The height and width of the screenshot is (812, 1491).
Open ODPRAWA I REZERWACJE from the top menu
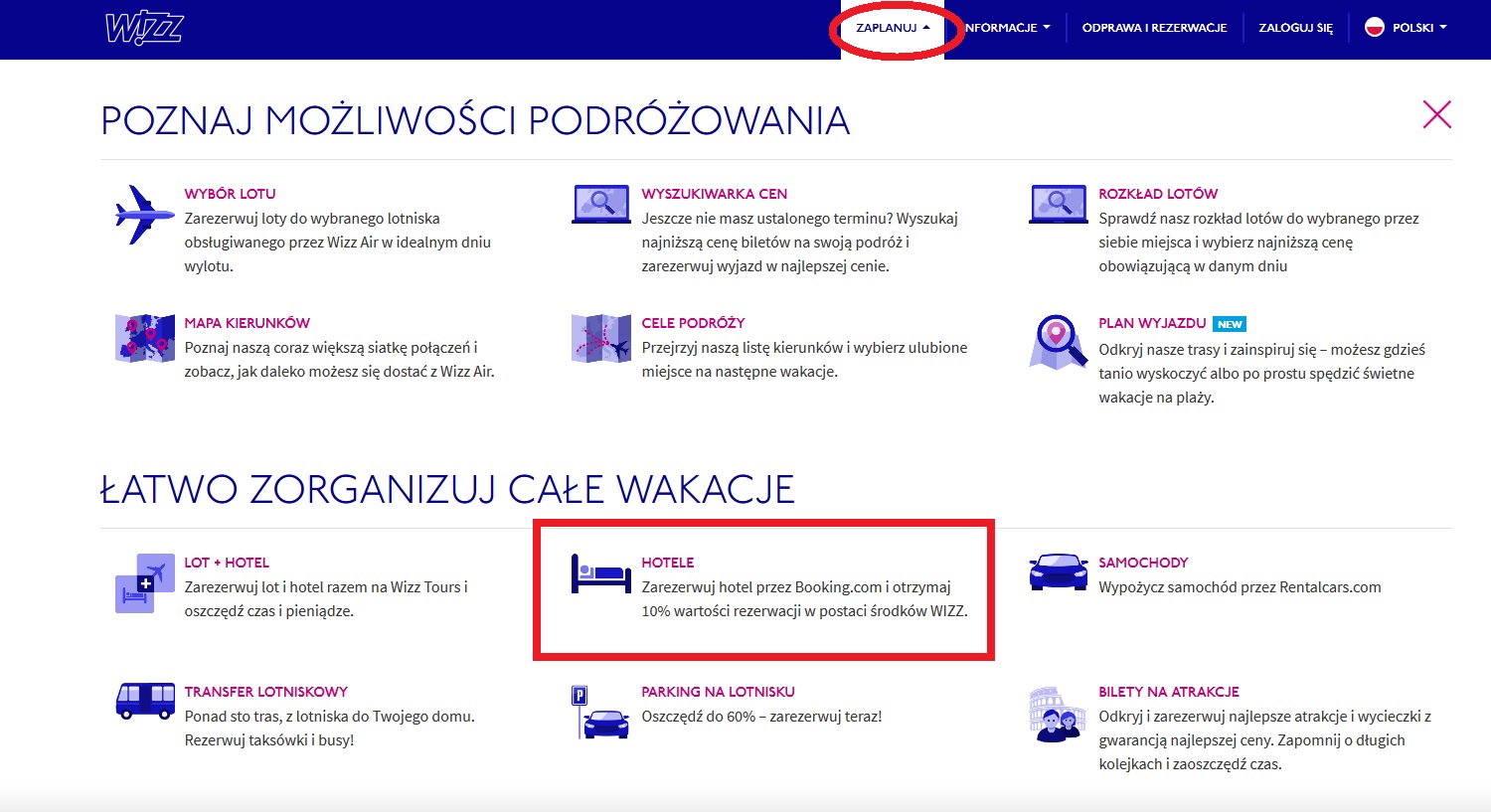click(1153, 28)
